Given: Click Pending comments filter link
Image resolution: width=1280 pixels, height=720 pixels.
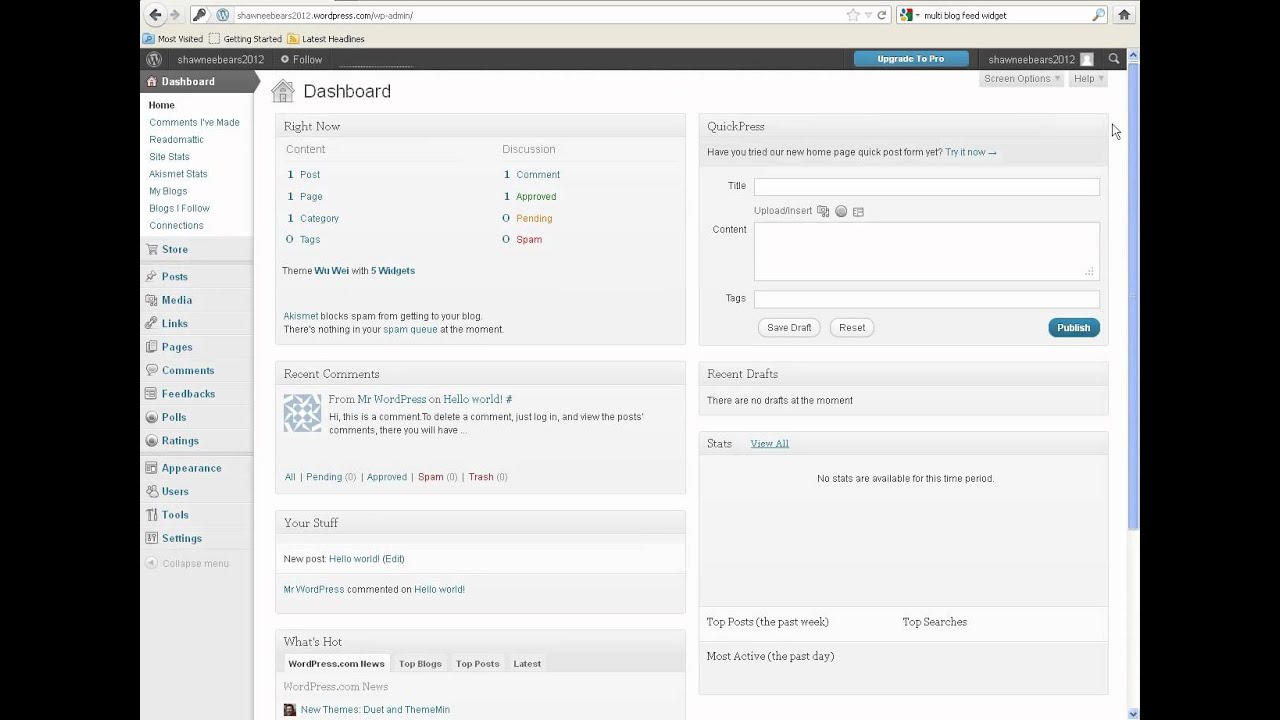Looking at the screenshot, I should 324,477.
